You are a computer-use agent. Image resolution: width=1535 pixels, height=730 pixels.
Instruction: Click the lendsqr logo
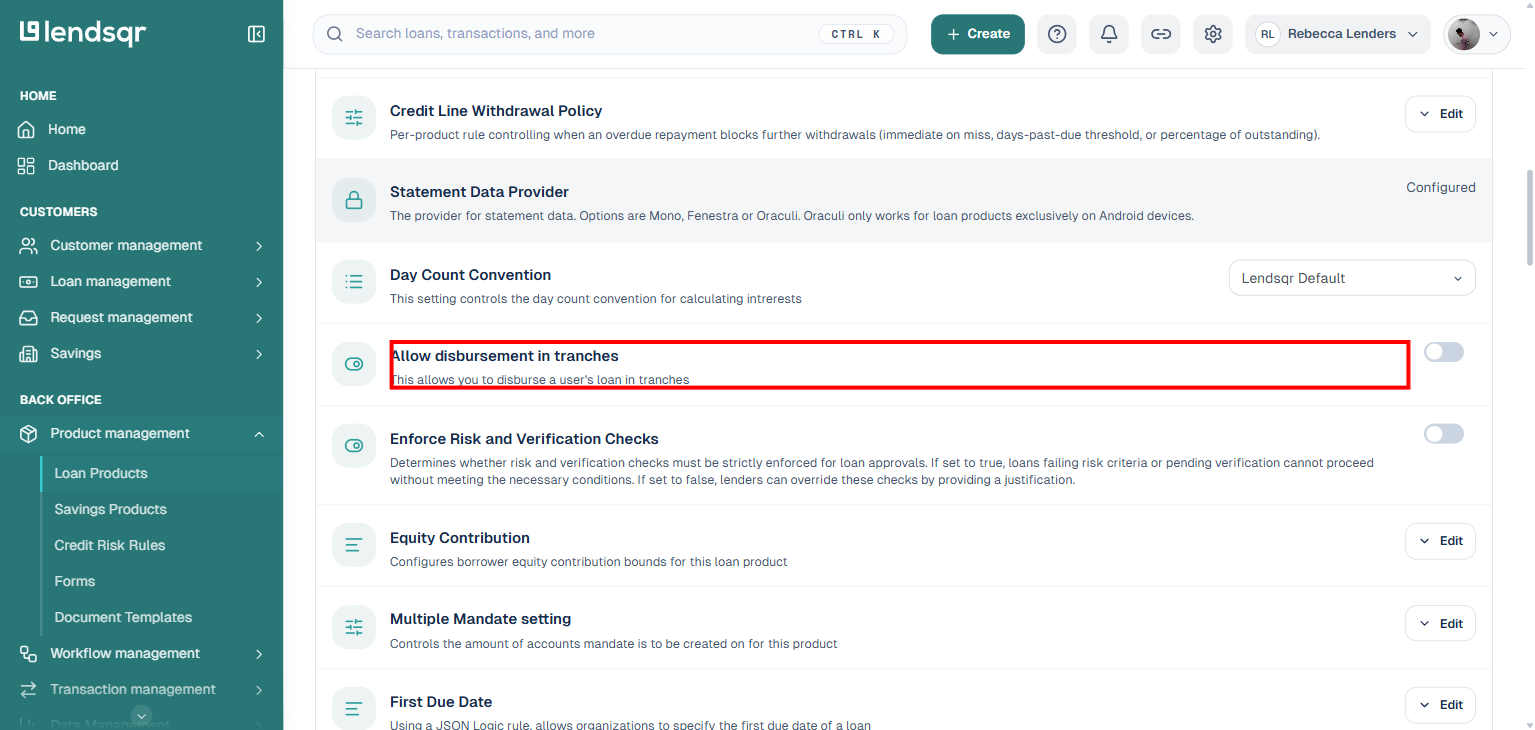83,33
